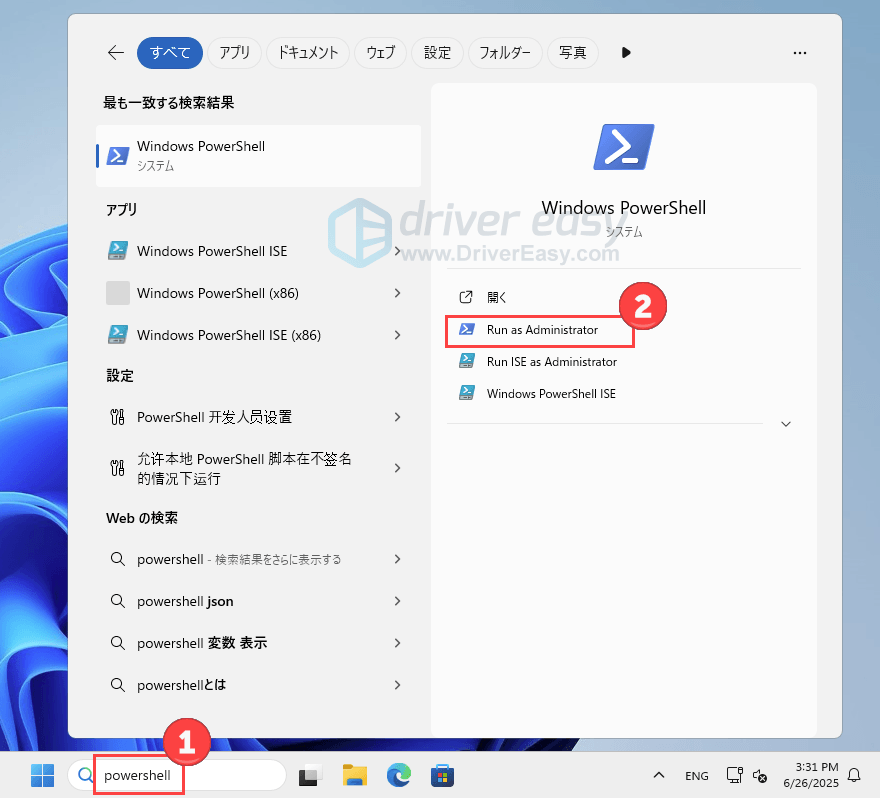Select Run as Administrator
Screen dimensions: 880x798
pos(540,331)
